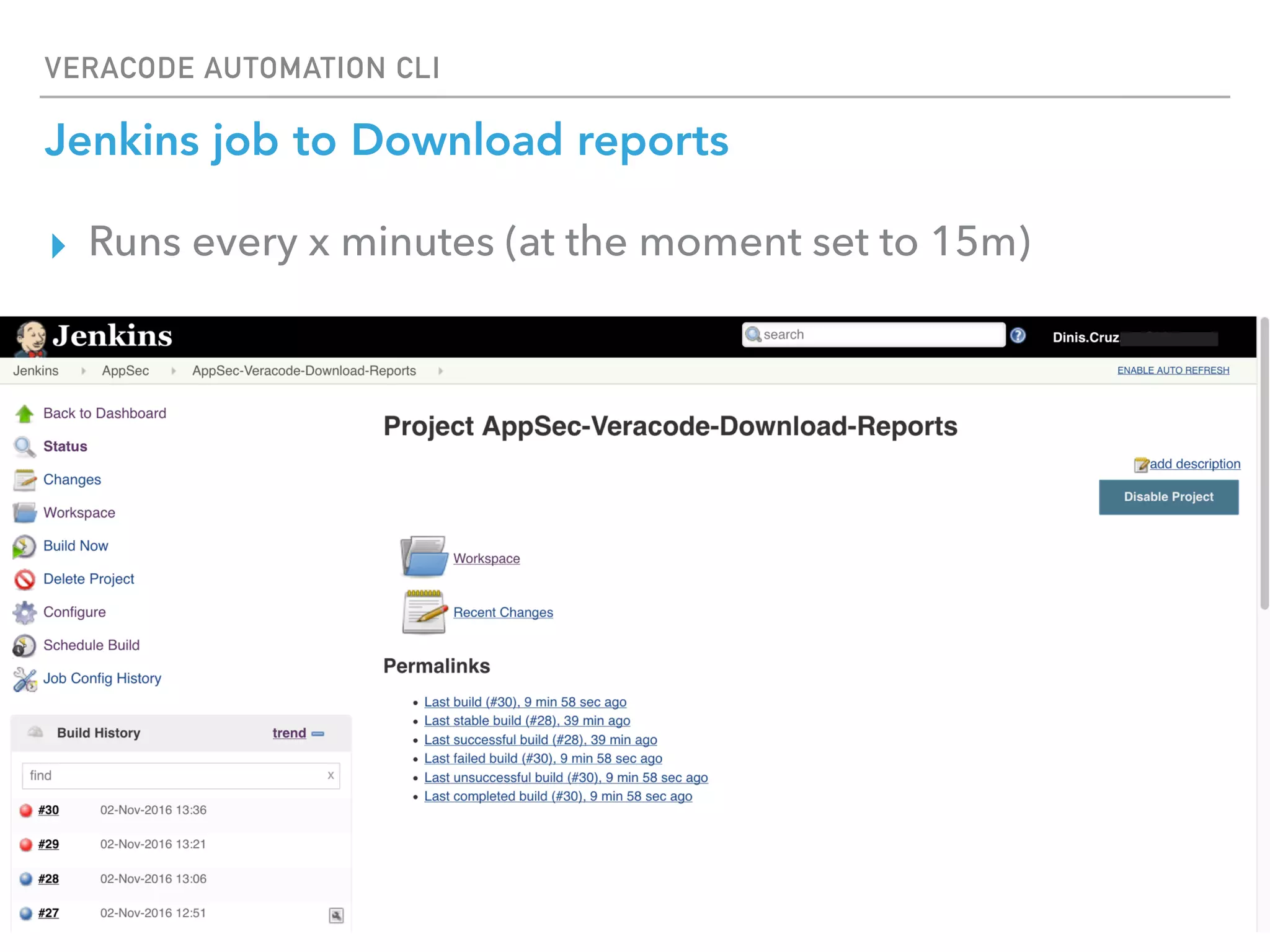Open Schedule Build

point(91,645)
